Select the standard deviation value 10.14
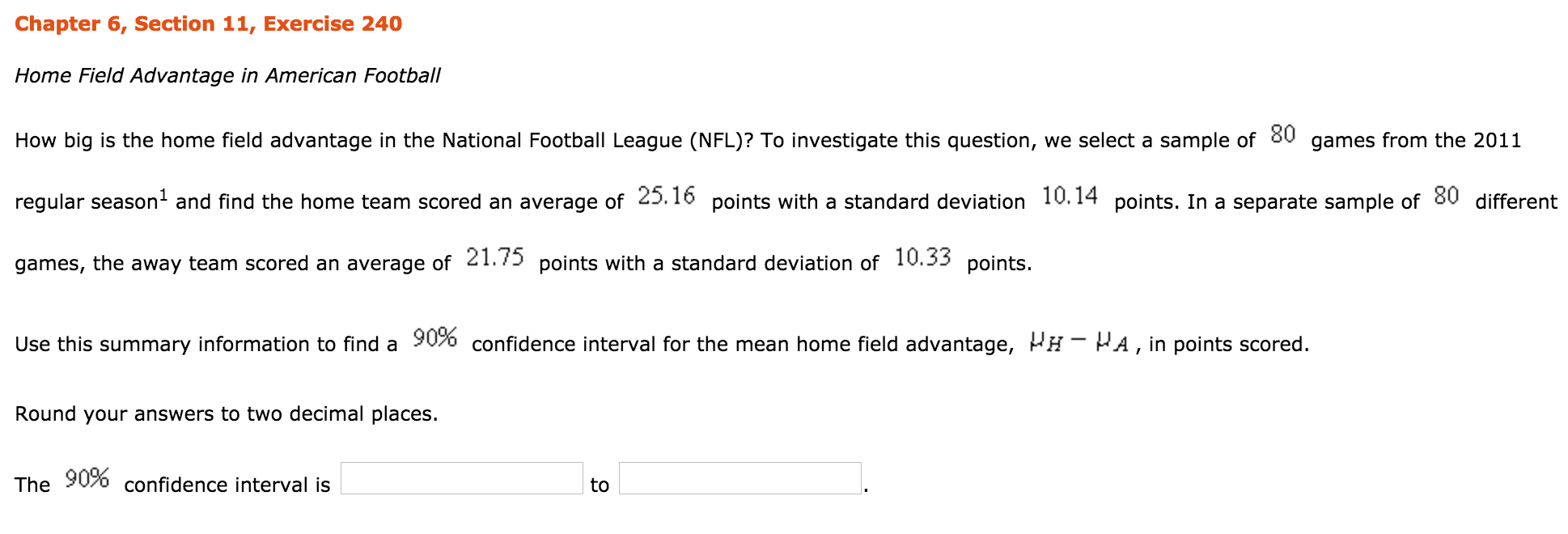The image size is (1568, 534). (1070, 195)
